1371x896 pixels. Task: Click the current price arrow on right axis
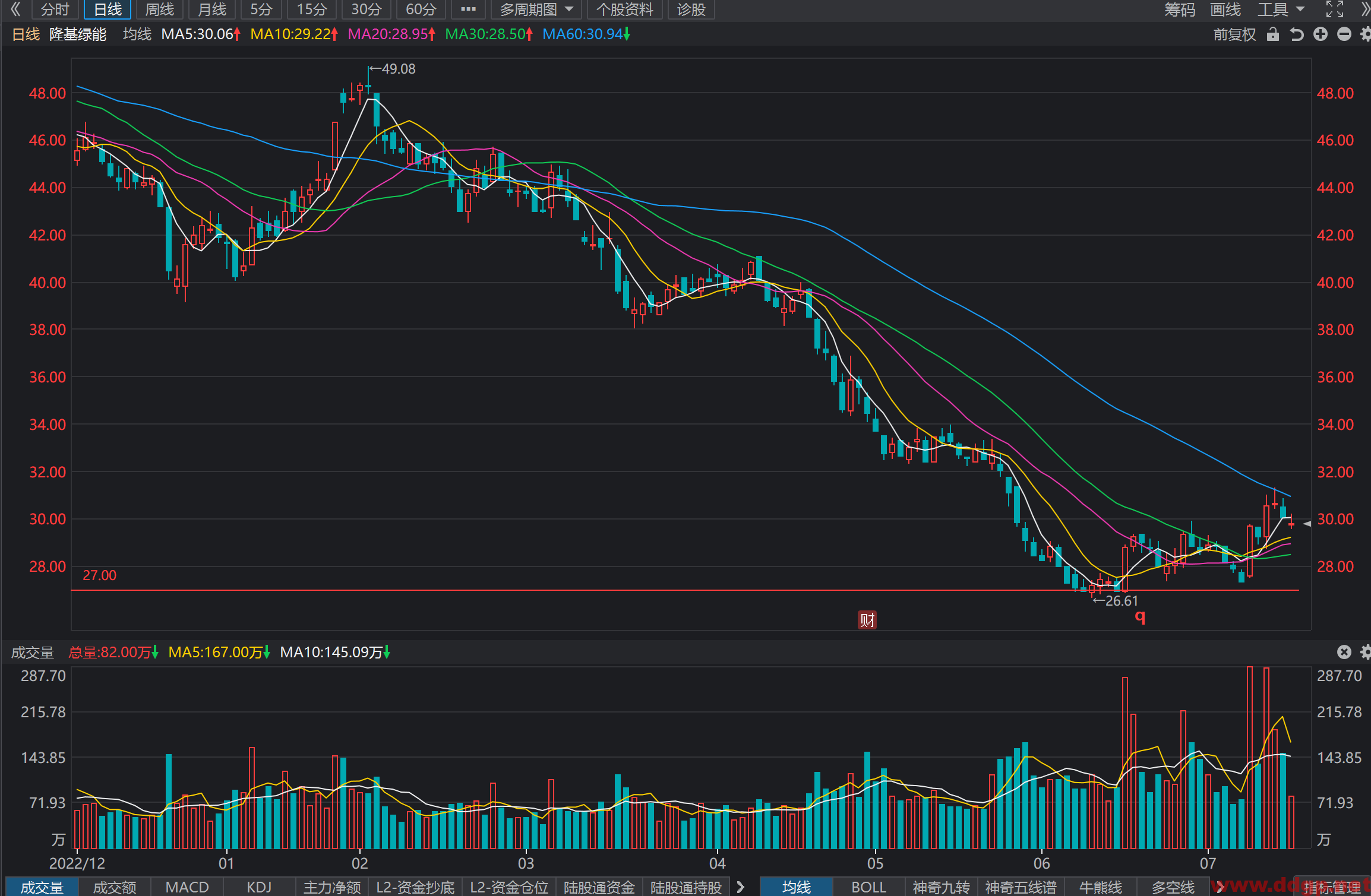tap(1307, 524)
